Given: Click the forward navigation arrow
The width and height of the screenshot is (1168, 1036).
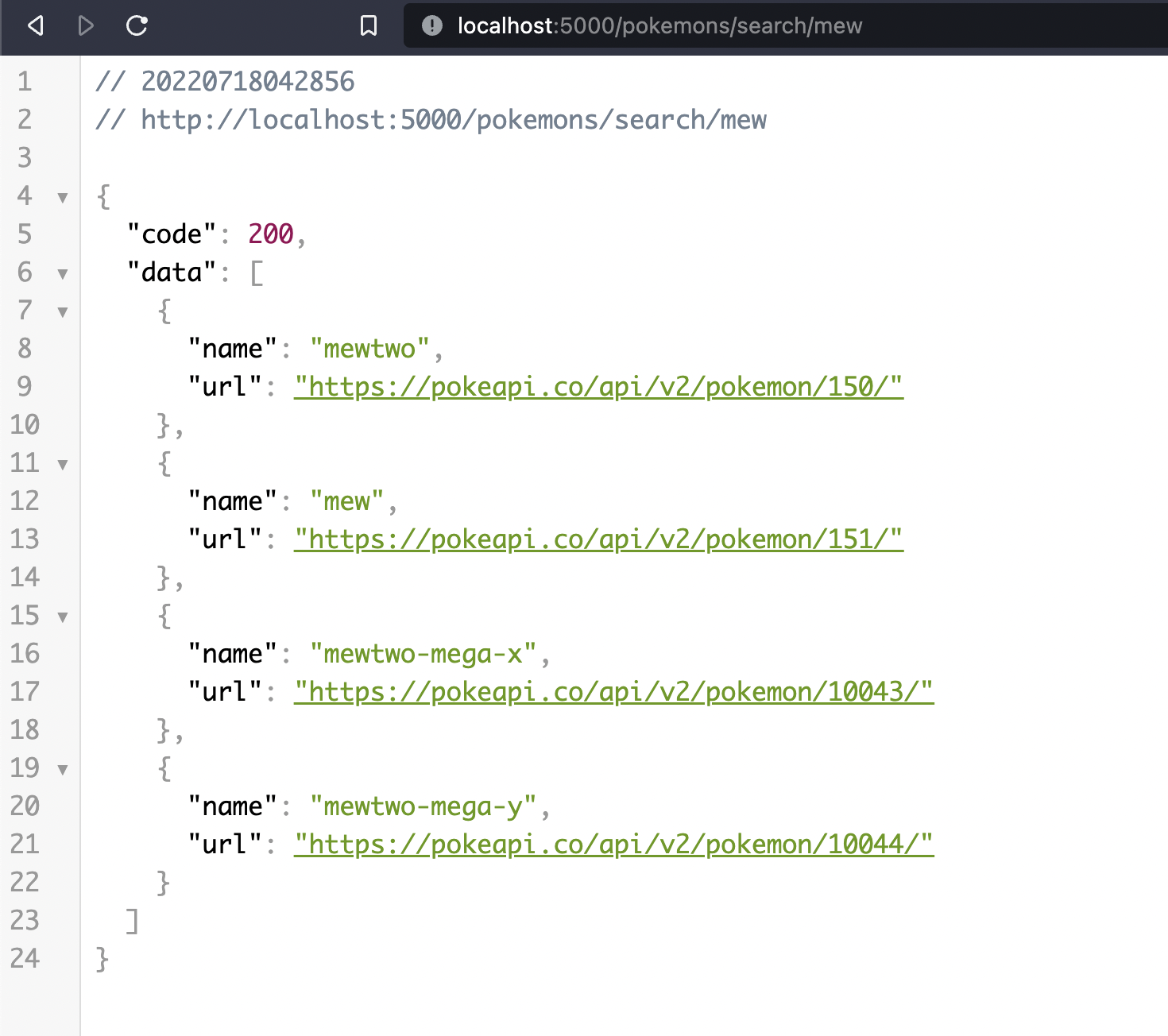Looking at the screenshot, I should tap(86, 25).
